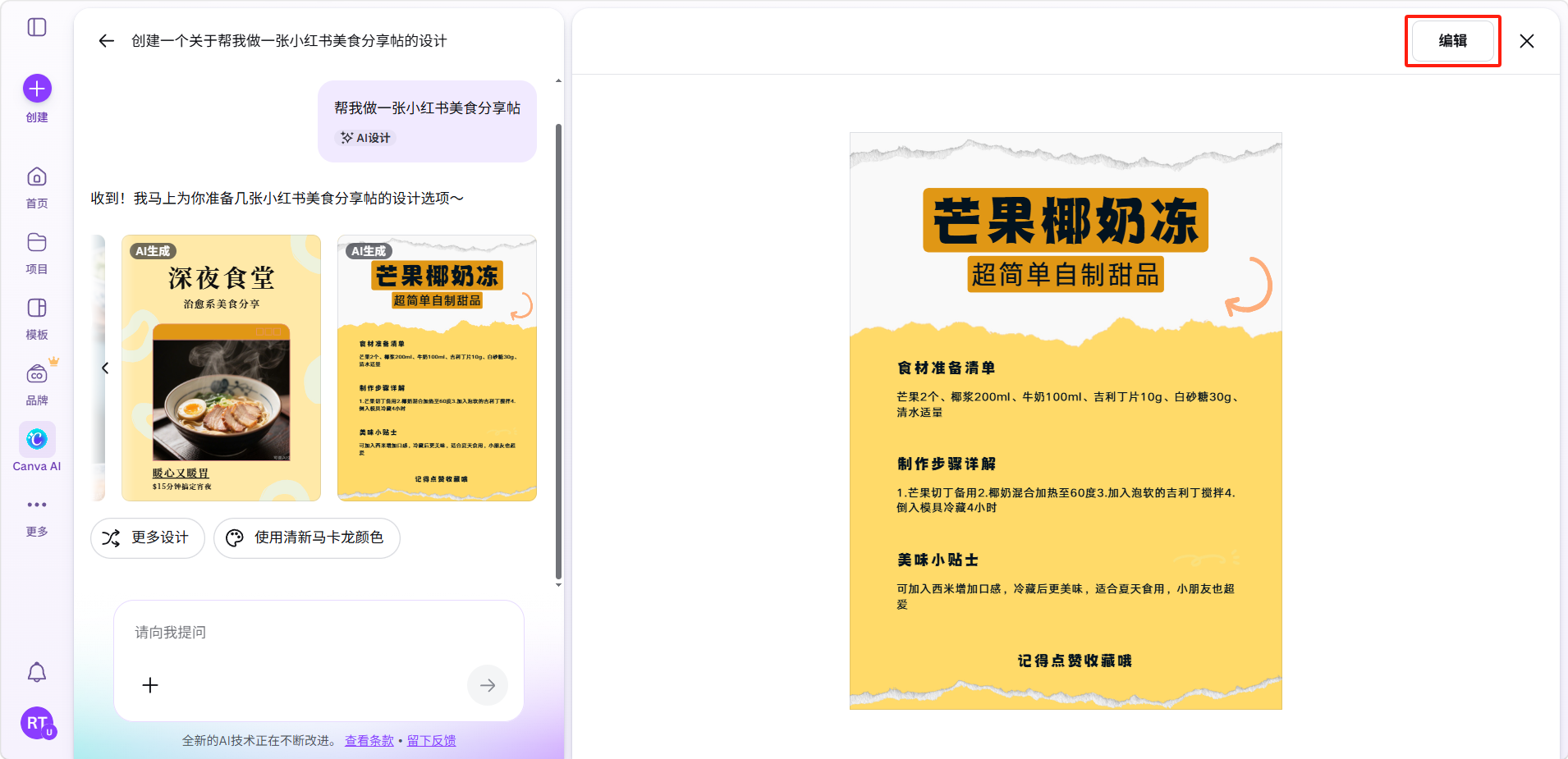Select the mango coconut jelly design thumbnail
This screenshot has height=759, width=1568.
click(x=437, y=368)
